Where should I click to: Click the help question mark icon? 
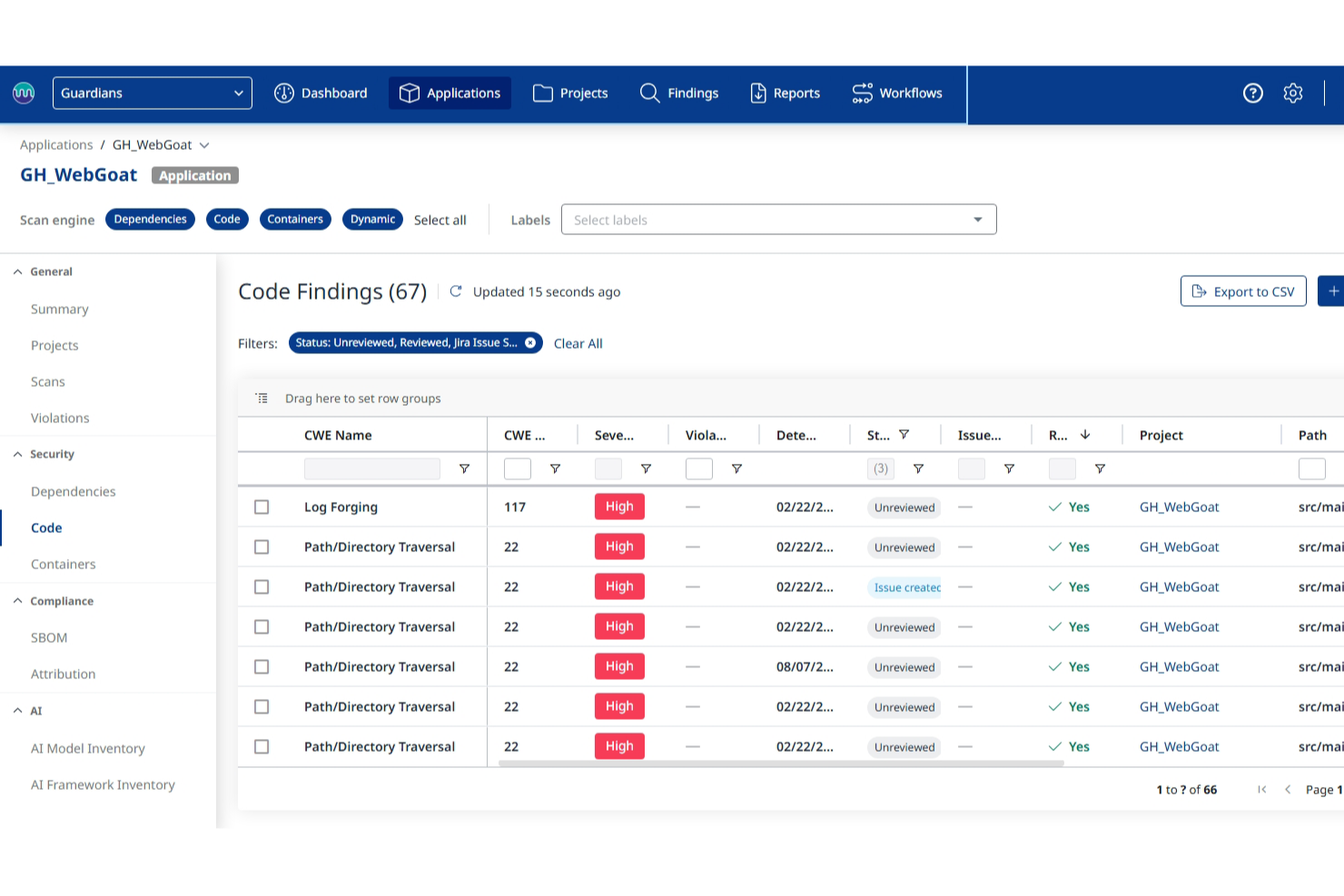click(x=1252, y=93)
